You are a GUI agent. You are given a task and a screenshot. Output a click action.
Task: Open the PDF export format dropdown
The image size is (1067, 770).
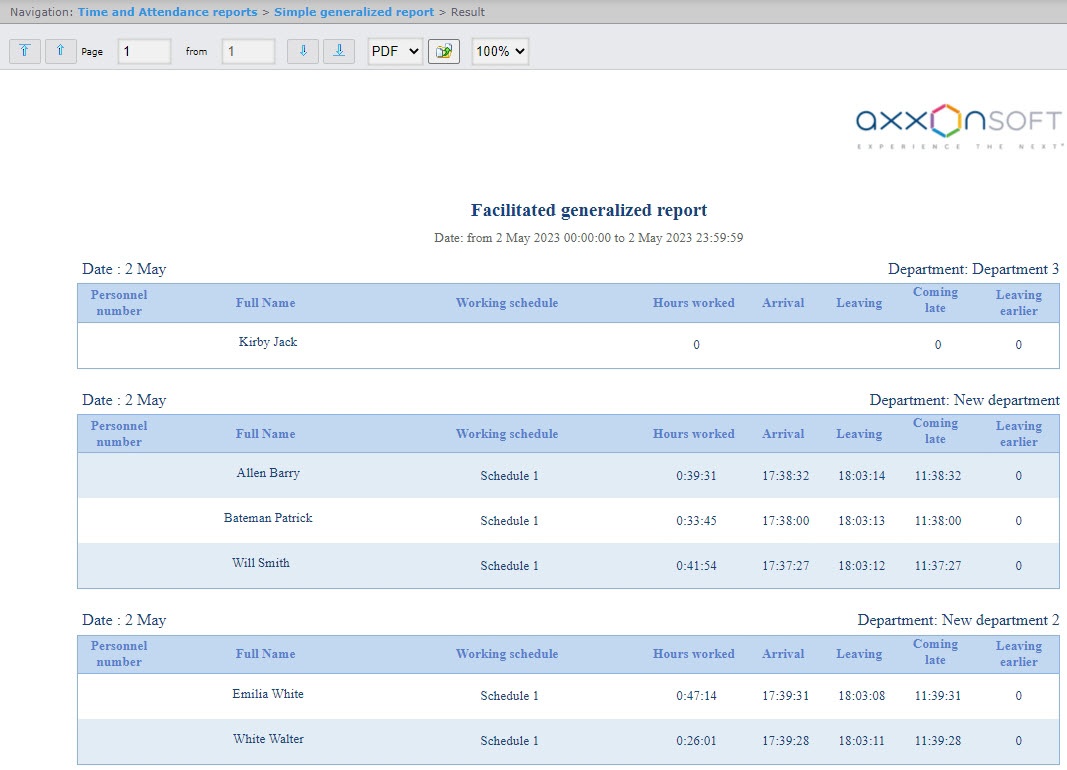395,52
